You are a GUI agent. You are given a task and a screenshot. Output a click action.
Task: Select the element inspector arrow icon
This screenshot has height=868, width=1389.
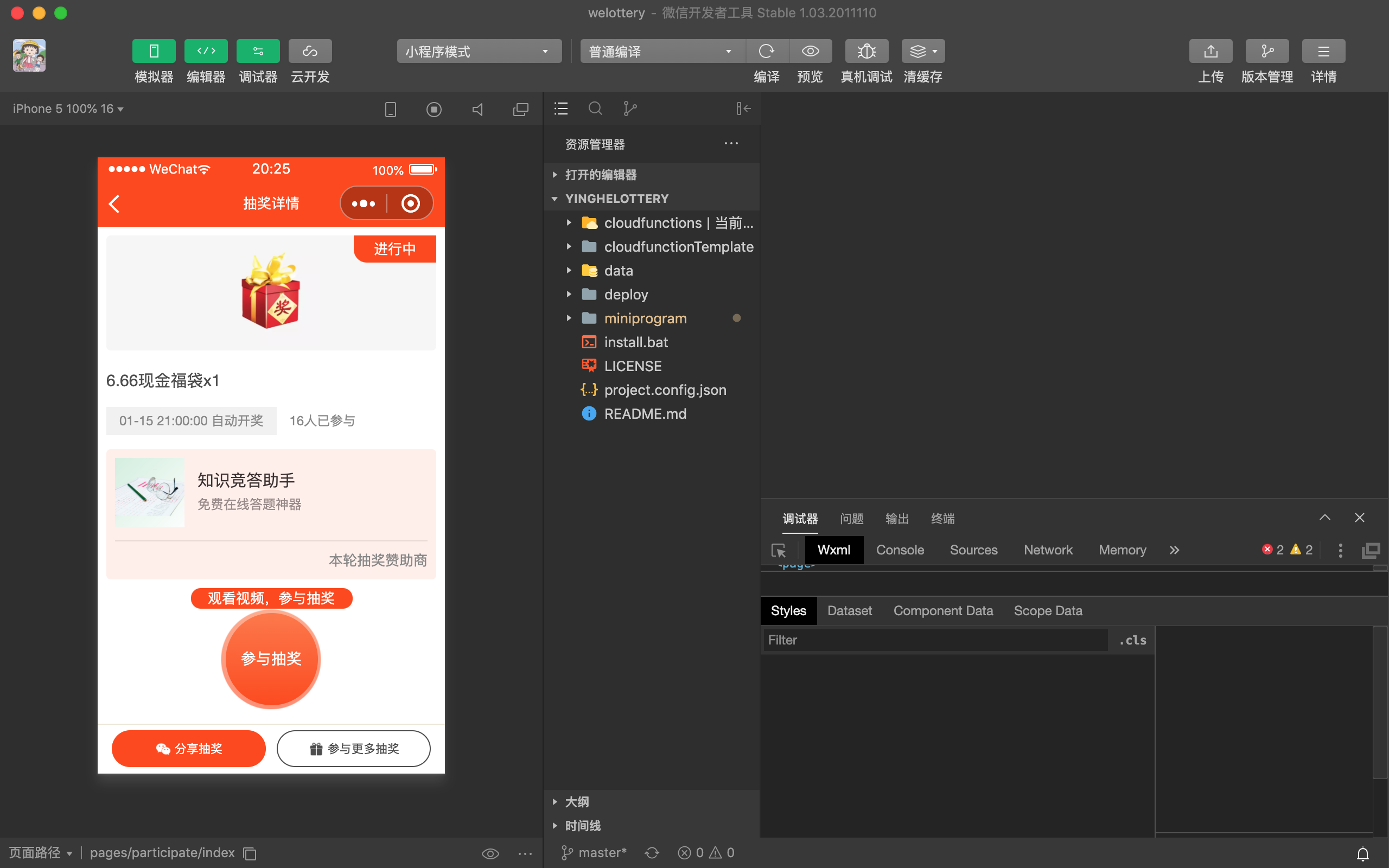point(778,551)
